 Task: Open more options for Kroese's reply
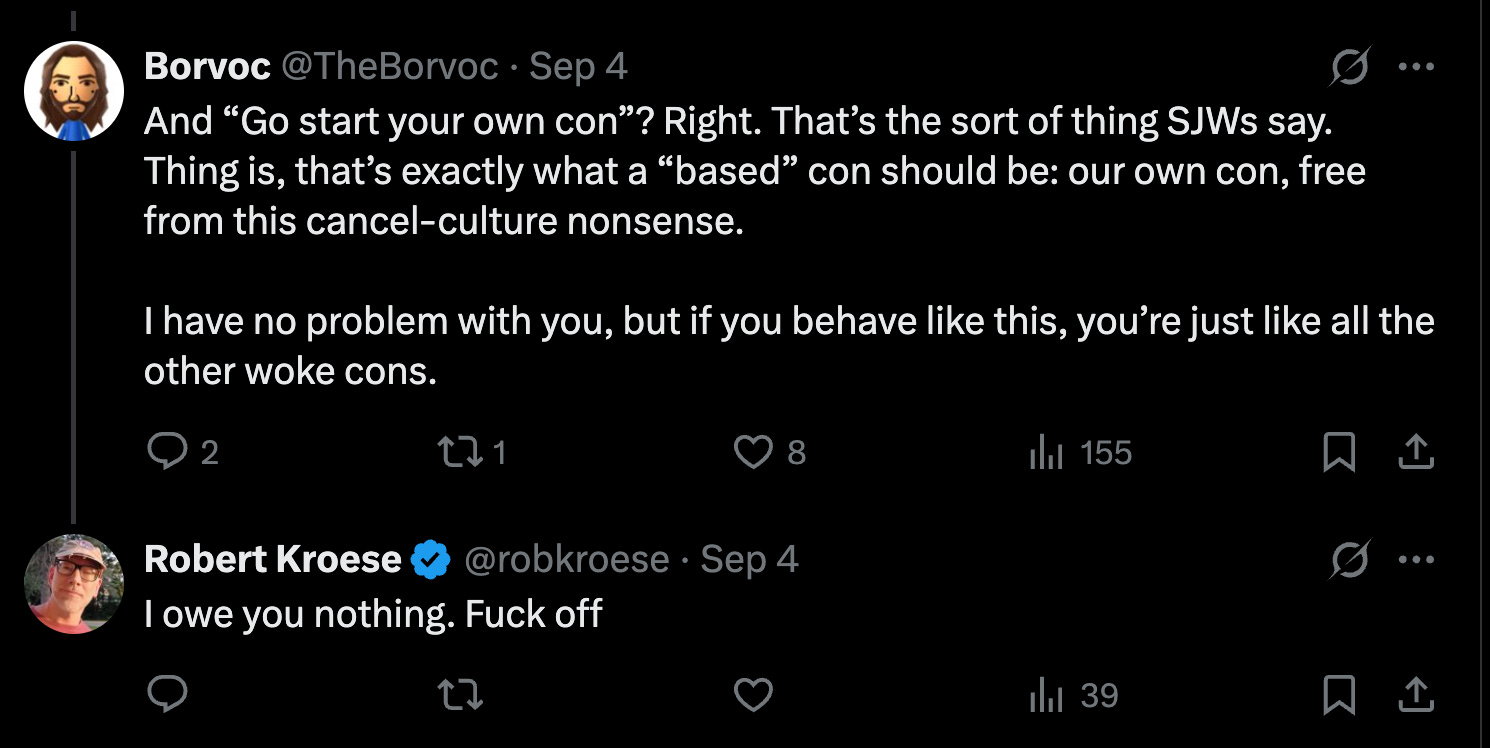point(1416,560)
